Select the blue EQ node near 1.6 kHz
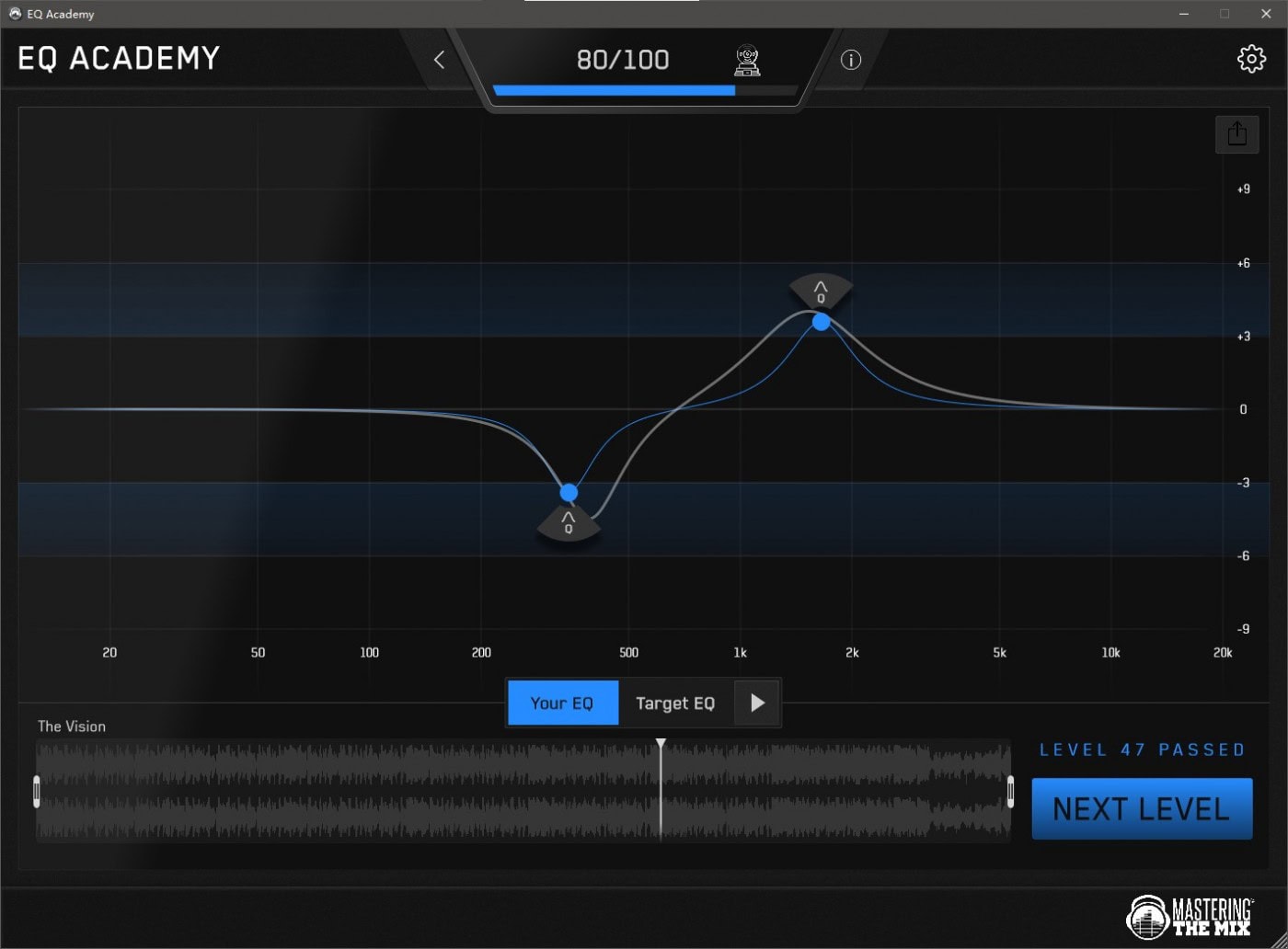The image size is (1288, 949). point(822,322)
